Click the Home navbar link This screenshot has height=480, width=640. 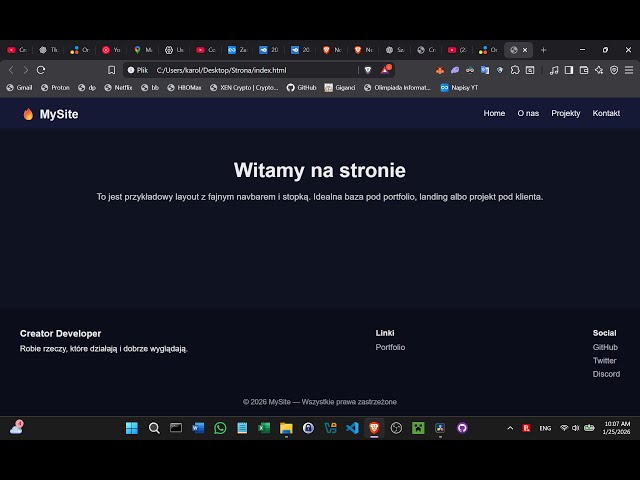[494, 113]
